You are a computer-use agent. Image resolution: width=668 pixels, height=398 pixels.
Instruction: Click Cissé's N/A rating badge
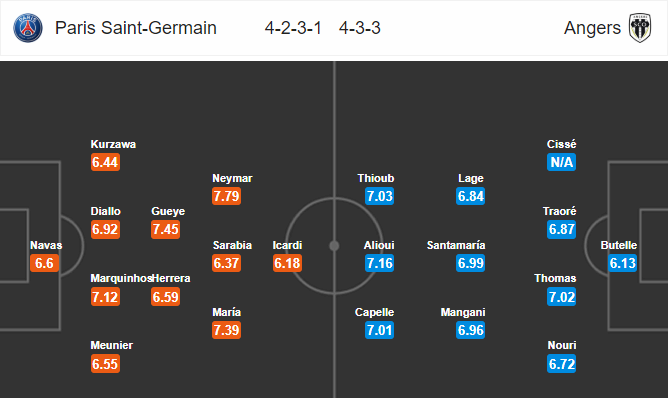pos(561,162)
